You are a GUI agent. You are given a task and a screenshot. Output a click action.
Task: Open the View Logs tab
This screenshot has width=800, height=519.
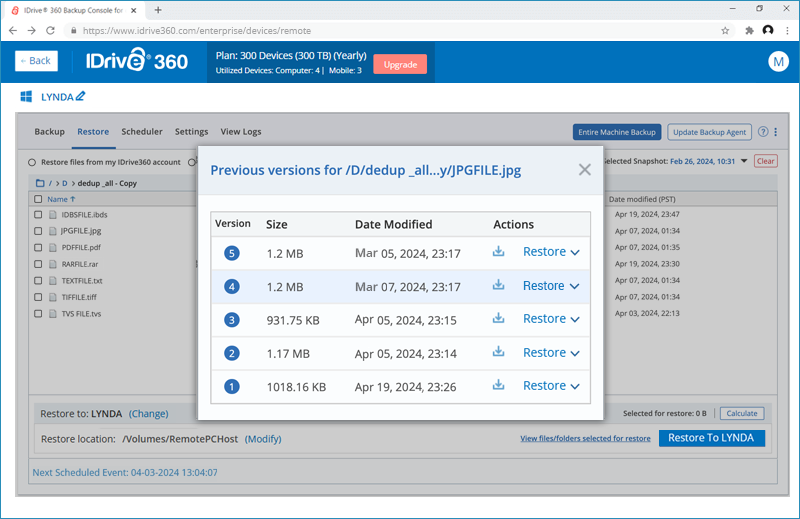click(x=240, y=132)
